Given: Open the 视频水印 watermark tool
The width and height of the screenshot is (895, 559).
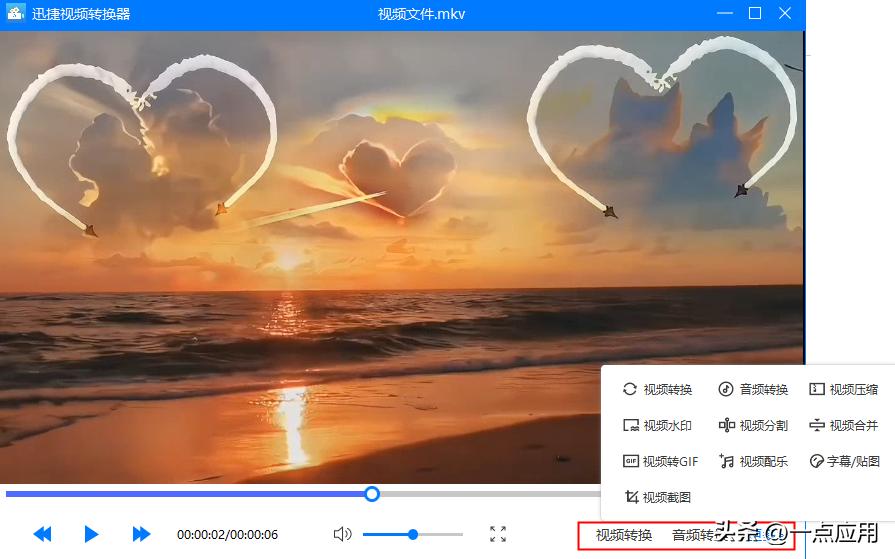Looking at the screenshot, I should (x=658, y=426).
